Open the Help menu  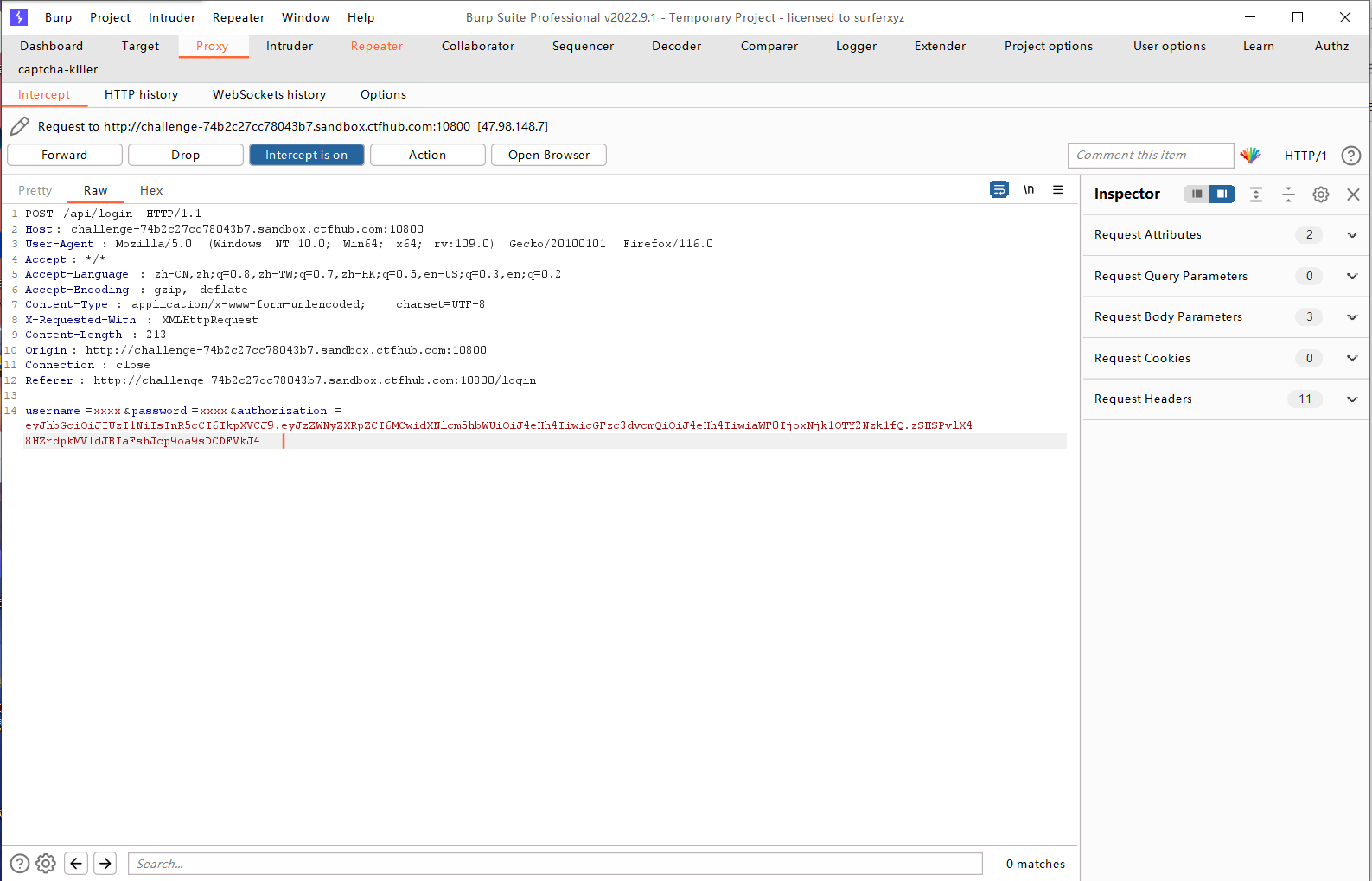coord(361,17)
